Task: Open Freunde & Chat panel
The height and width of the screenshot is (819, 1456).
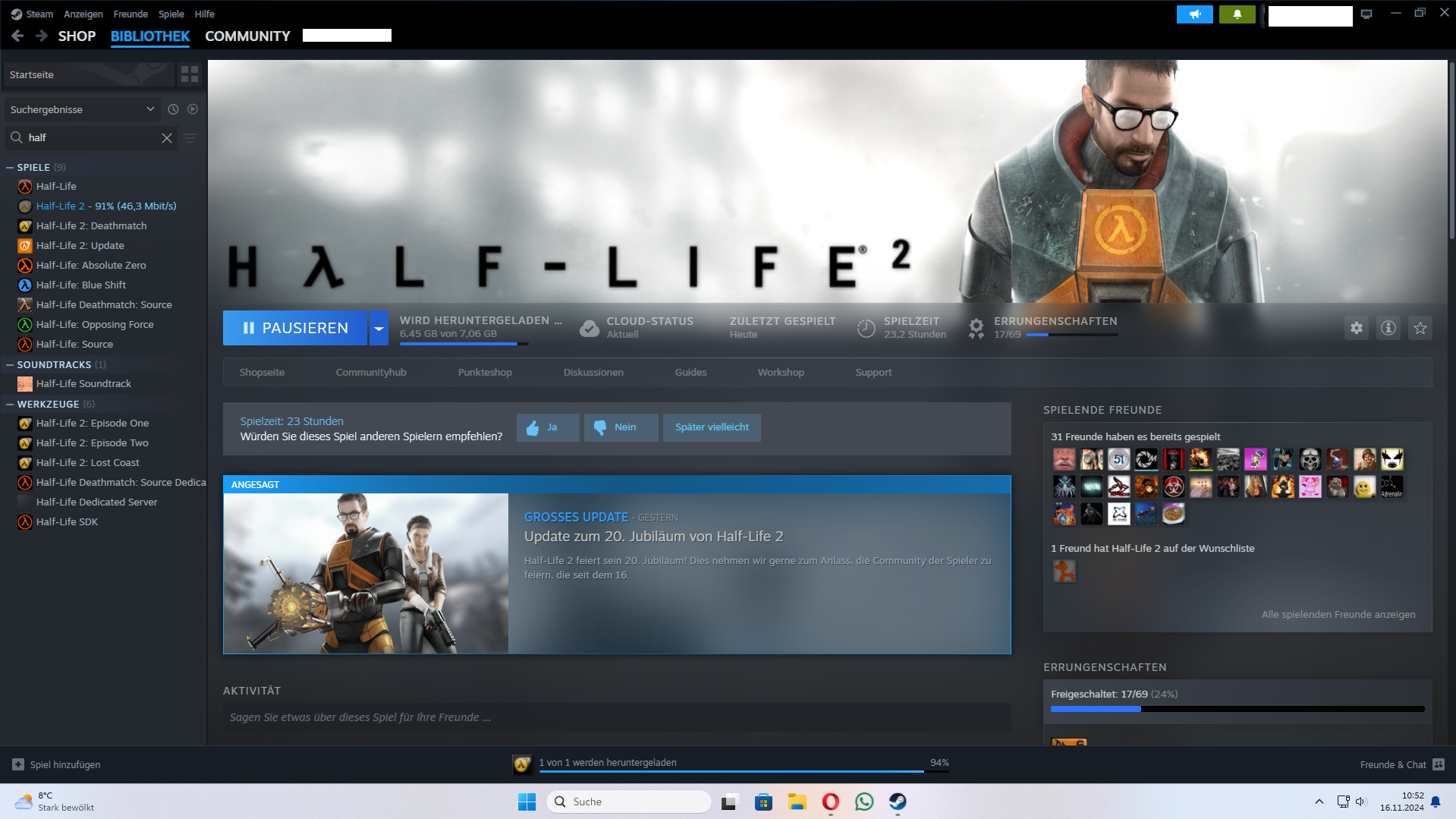Action: tap(1401, 764)
